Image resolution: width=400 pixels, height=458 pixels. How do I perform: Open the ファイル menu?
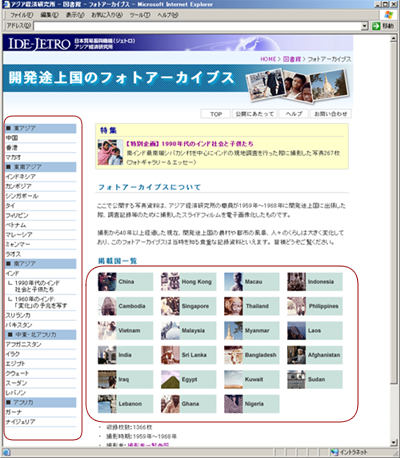pos(21,15)
